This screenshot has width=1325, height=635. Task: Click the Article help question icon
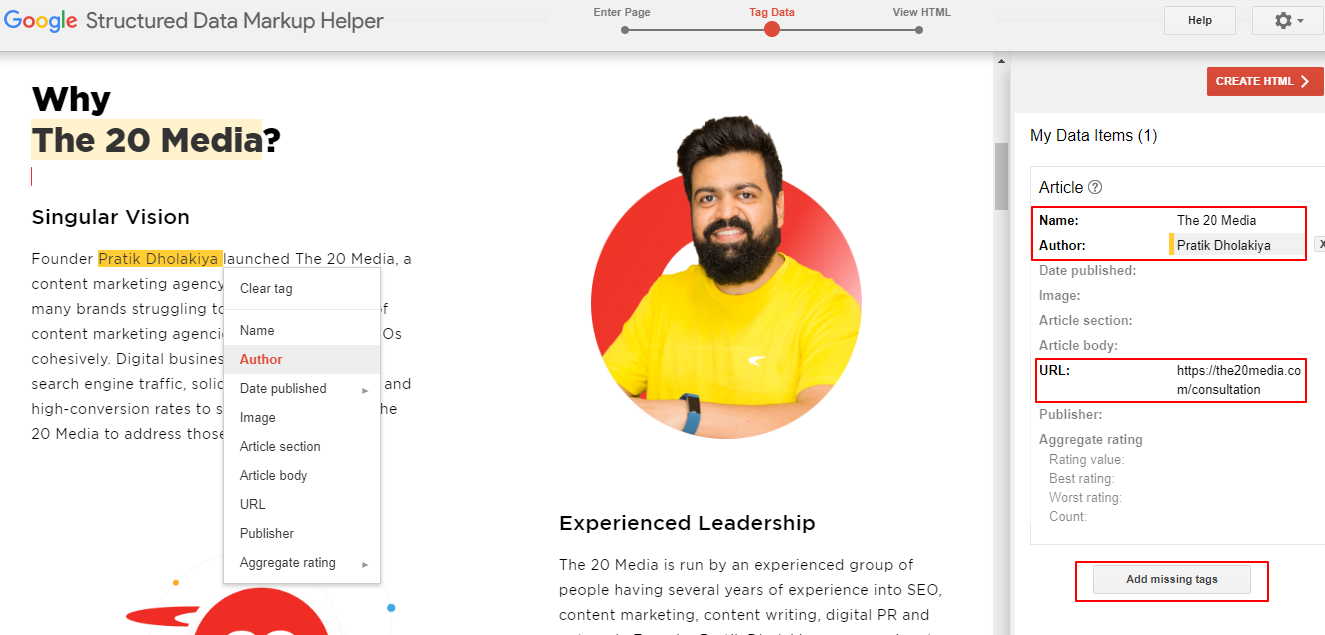[x=1095, y=187]
